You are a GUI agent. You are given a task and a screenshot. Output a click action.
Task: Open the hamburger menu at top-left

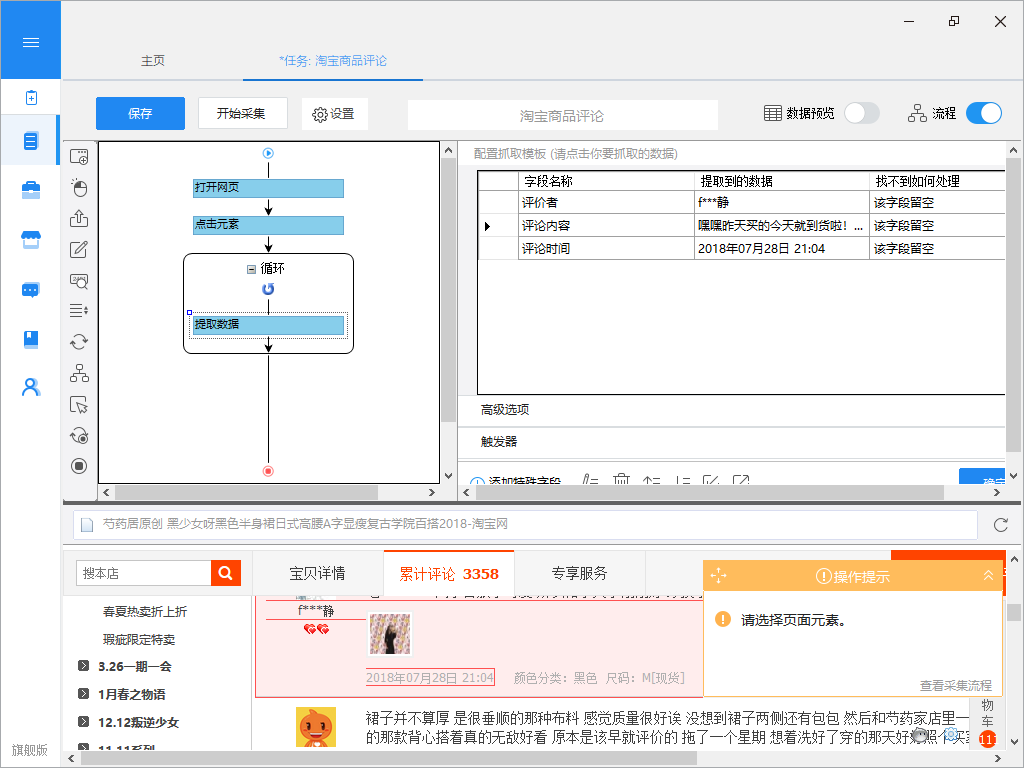(31, 42)
